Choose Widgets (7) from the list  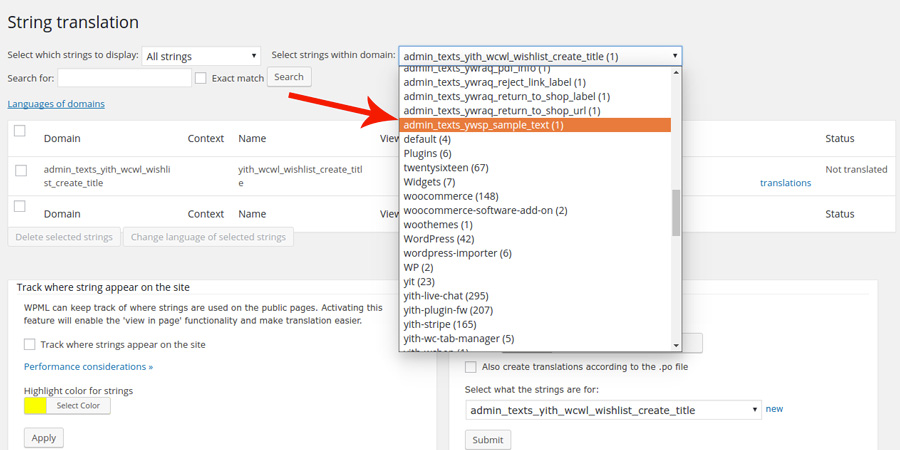[x=535, y=182]
